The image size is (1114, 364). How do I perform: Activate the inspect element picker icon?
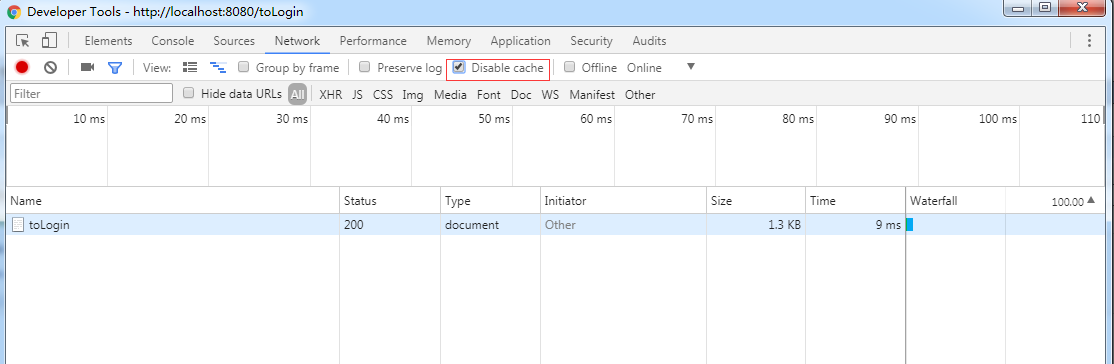tap(23, 41)
